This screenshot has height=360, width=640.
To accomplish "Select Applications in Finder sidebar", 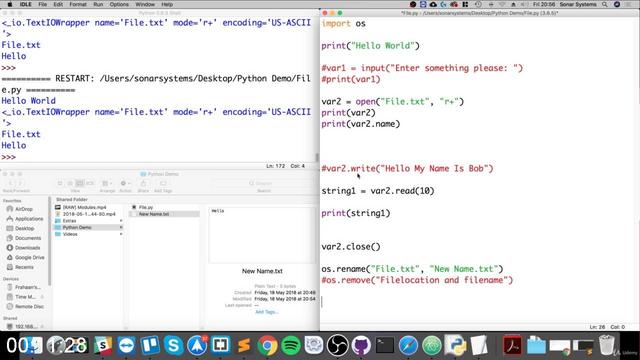I will 29,219.
